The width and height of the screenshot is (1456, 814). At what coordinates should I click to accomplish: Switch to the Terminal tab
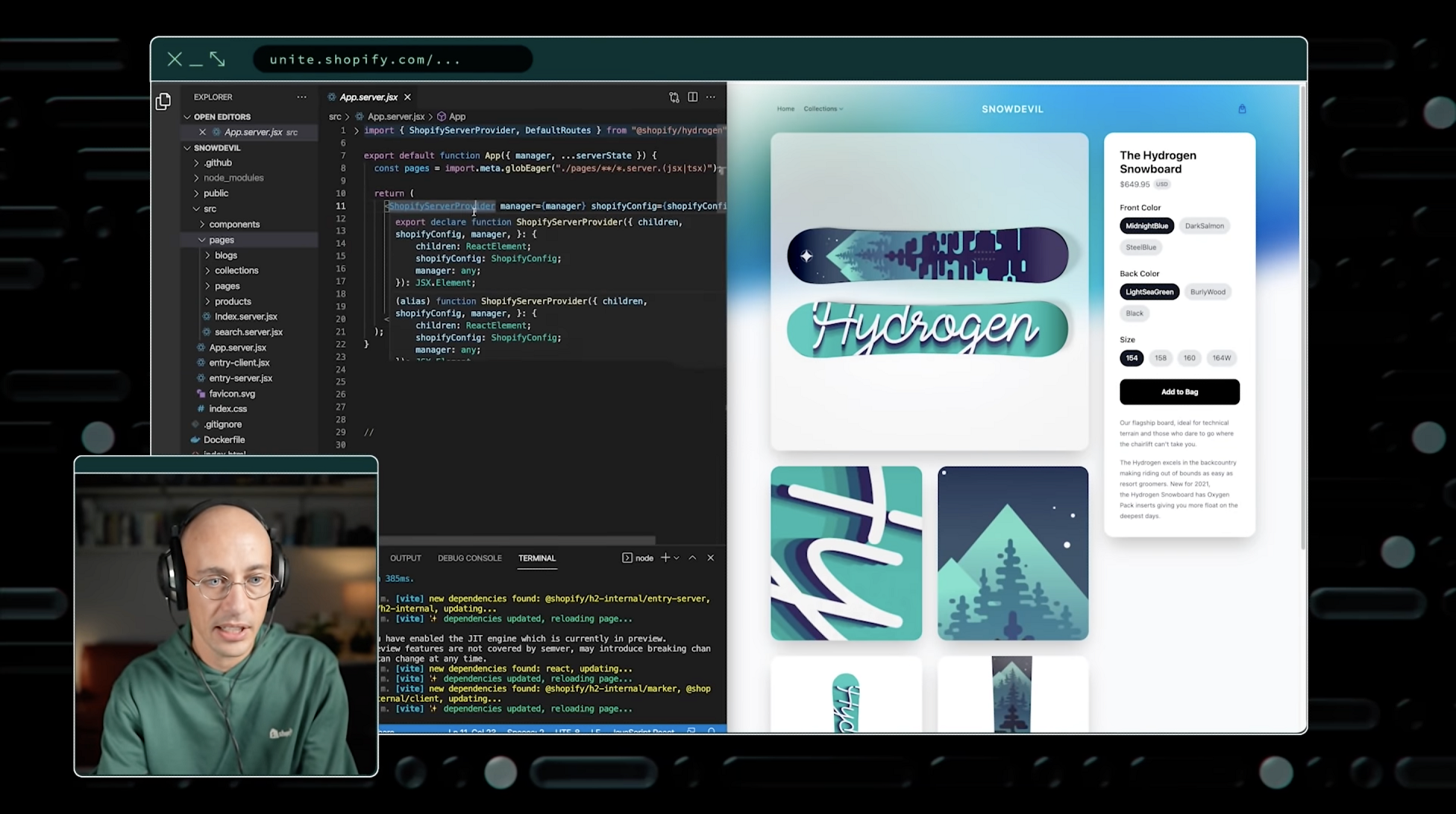coord(537,558)
